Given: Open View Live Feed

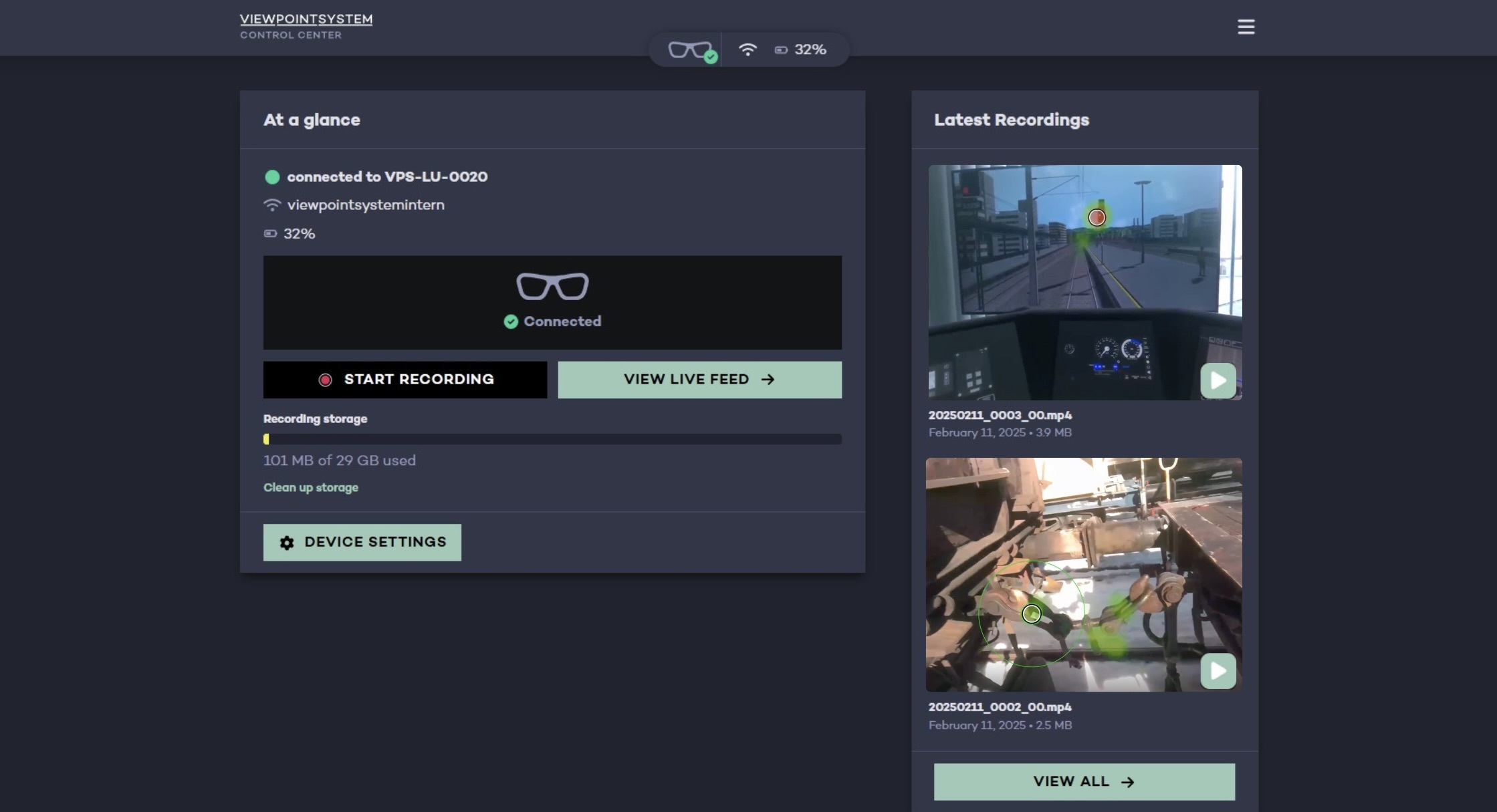Looking at the screenshot, I should (x=699, y=380).
